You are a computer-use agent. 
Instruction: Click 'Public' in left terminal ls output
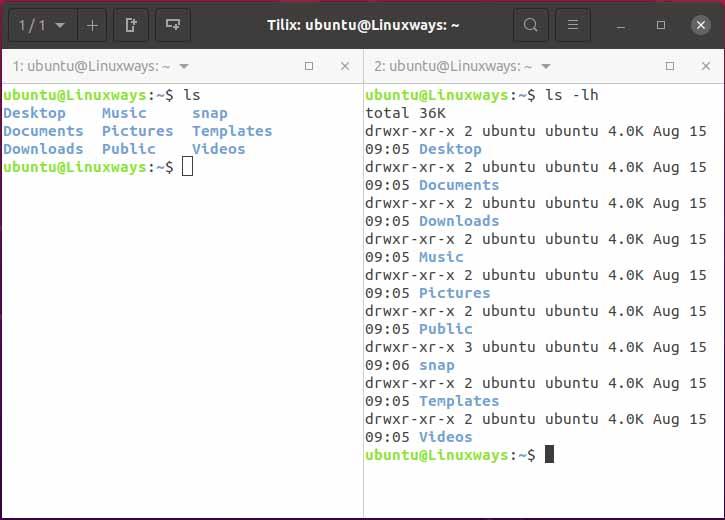(x=129, y=149)
